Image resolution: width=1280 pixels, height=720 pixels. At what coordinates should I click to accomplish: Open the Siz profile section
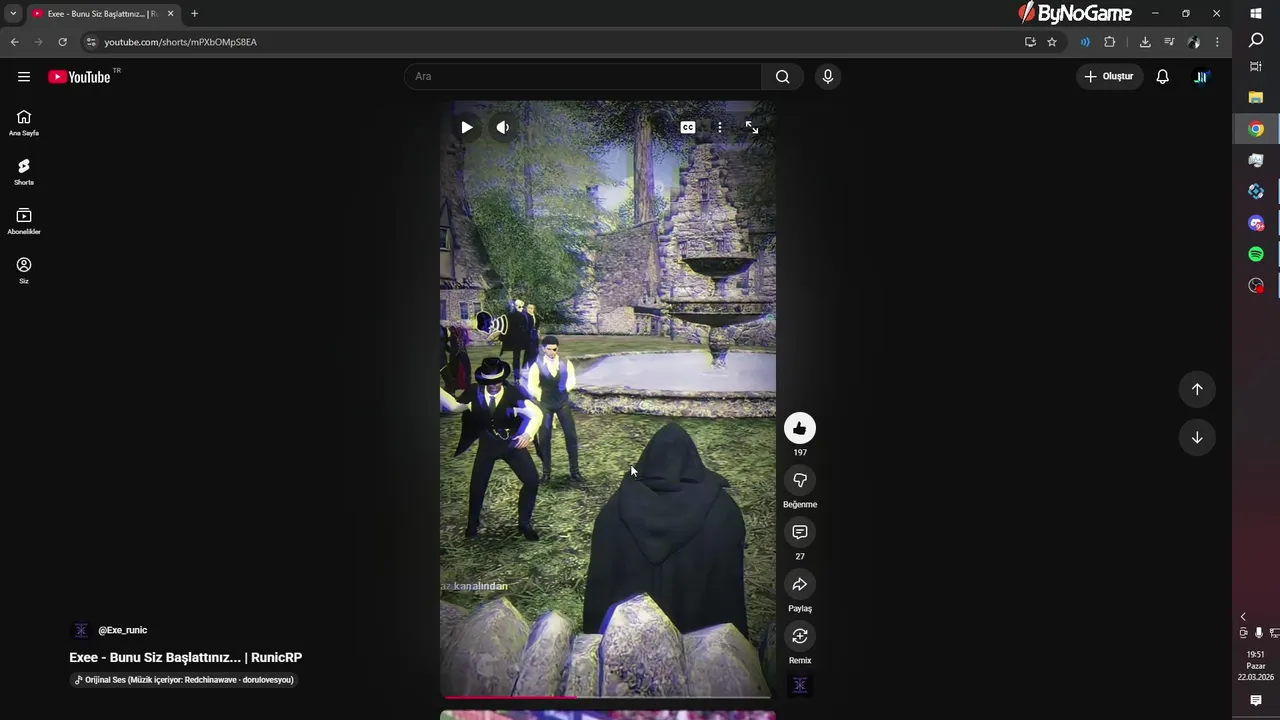click(24, 270)
